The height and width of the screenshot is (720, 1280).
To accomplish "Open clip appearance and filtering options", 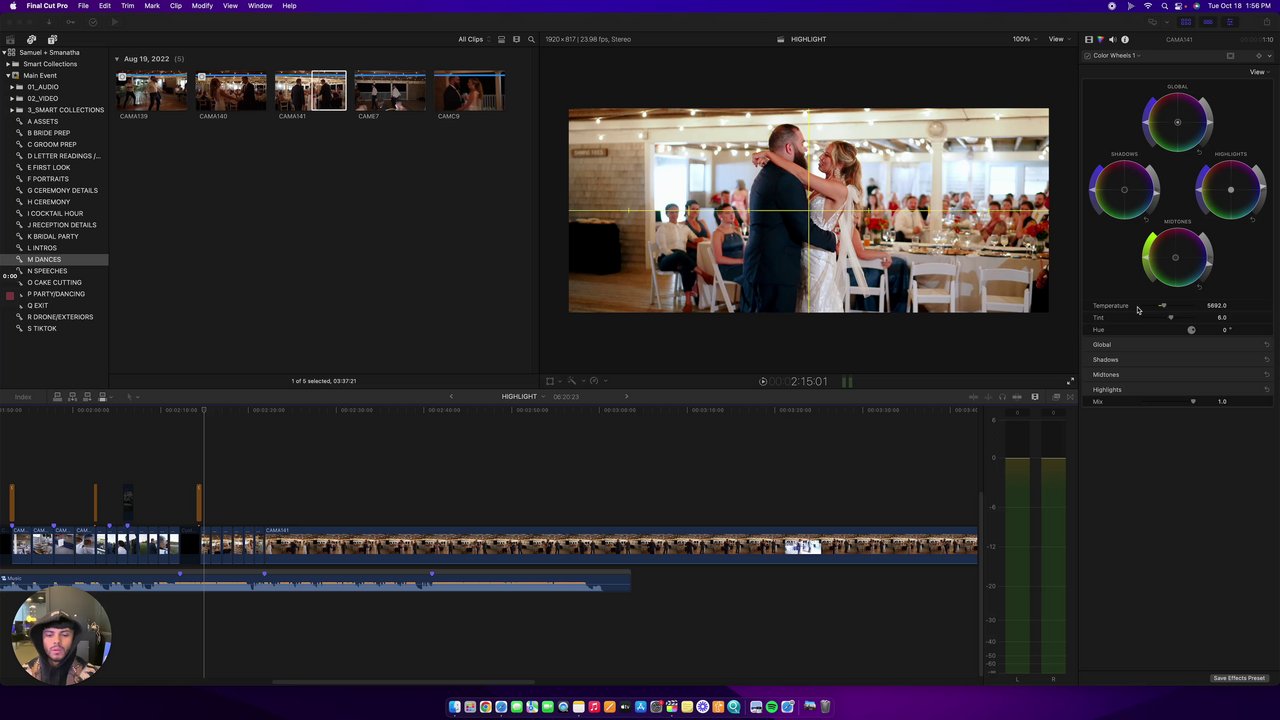I will pyautogui.click(x=516, y=39).
